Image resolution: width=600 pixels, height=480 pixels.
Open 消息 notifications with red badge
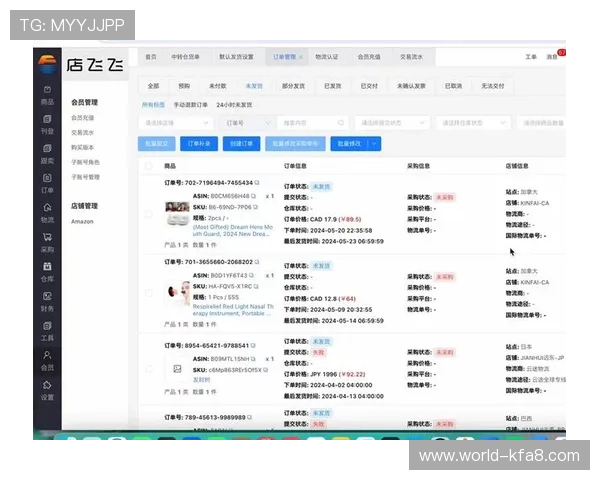(x=554, y=57)
